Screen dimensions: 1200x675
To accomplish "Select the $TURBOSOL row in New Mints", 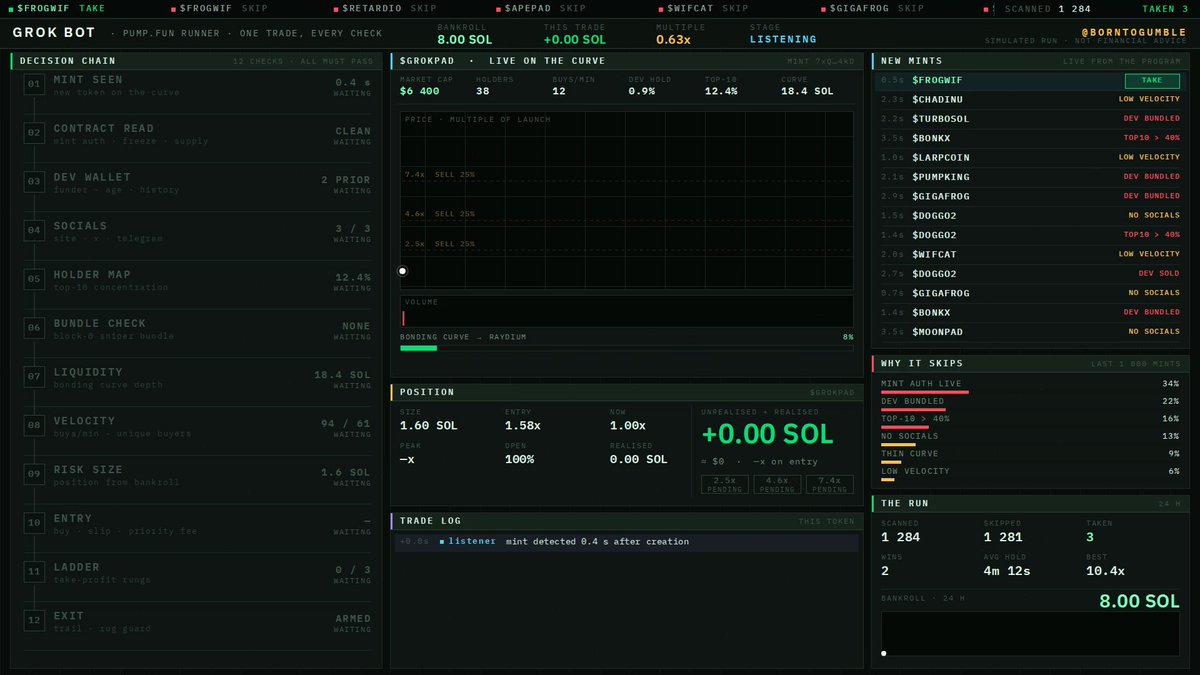I will coord(1028,119).
